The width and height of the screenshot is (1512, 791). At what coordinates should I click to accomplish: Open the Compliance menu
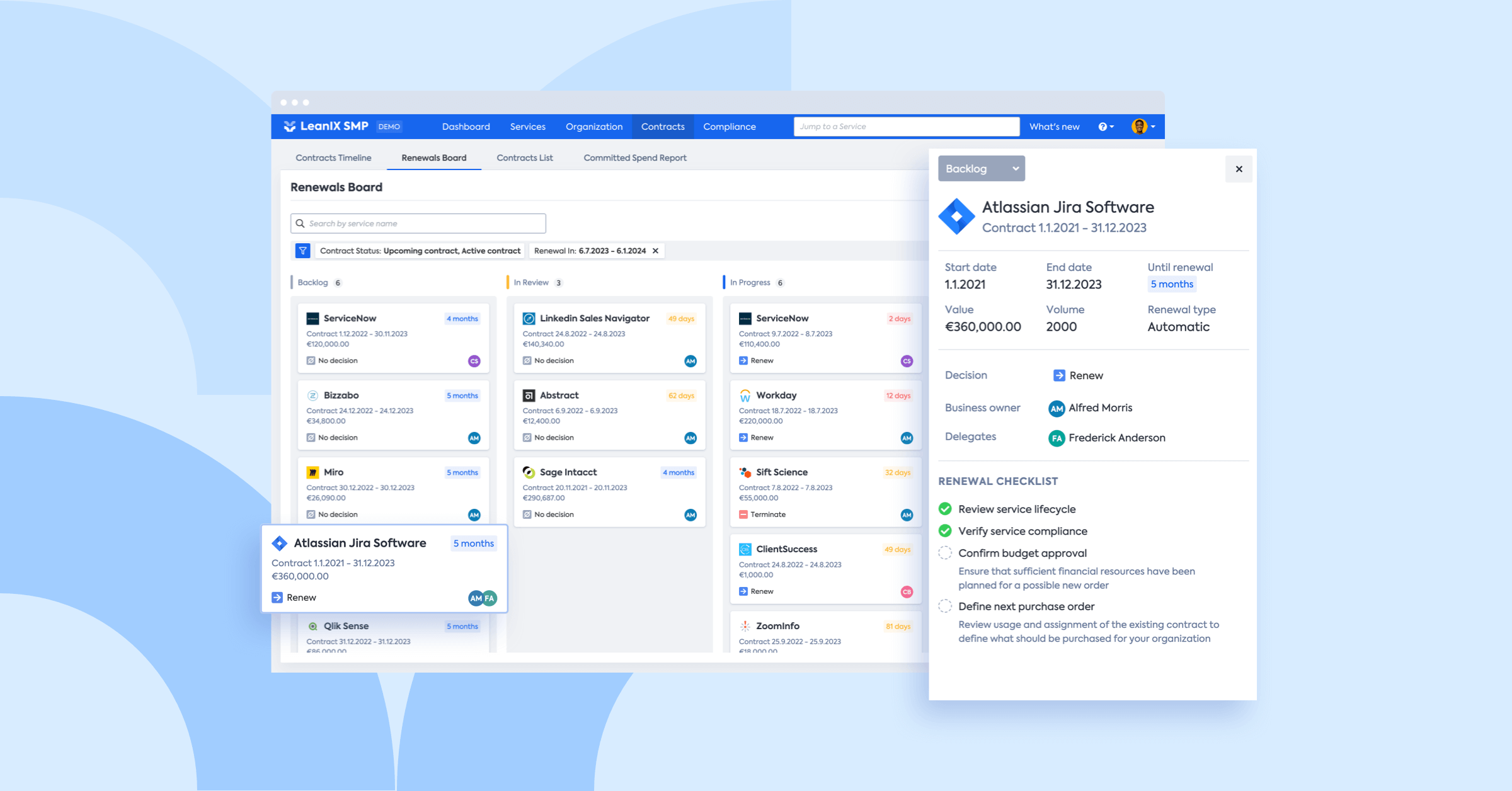click(x=729, y=127)
